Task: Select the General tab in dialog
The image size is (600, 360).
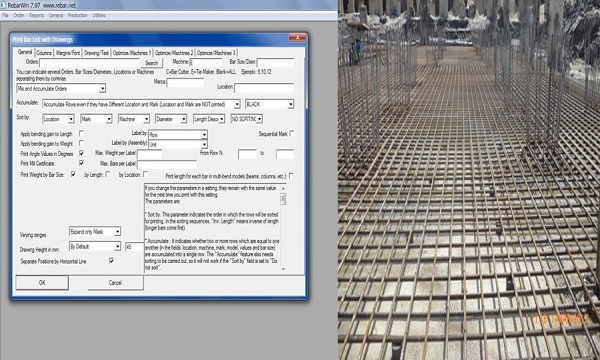Action: pos(25,52)
